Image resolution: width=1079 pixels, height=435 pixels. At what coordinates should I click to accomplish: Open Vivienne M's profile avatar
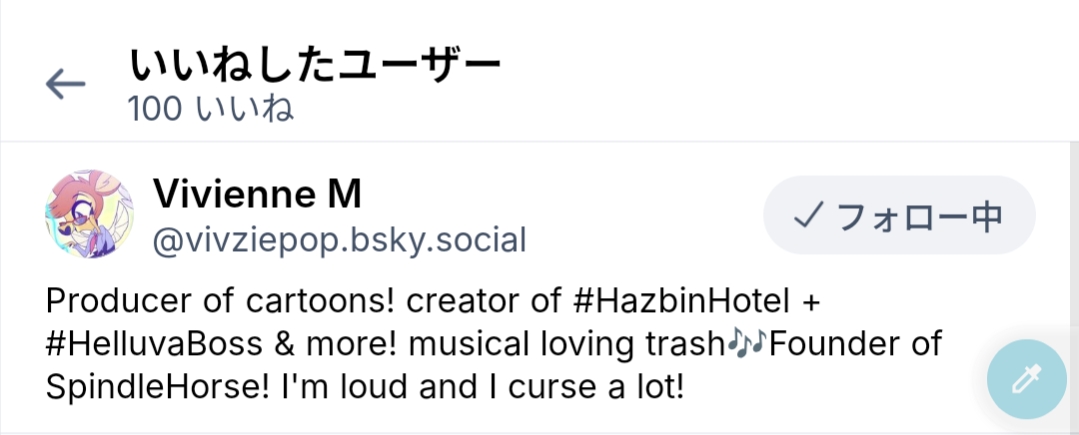click(90, 214)
